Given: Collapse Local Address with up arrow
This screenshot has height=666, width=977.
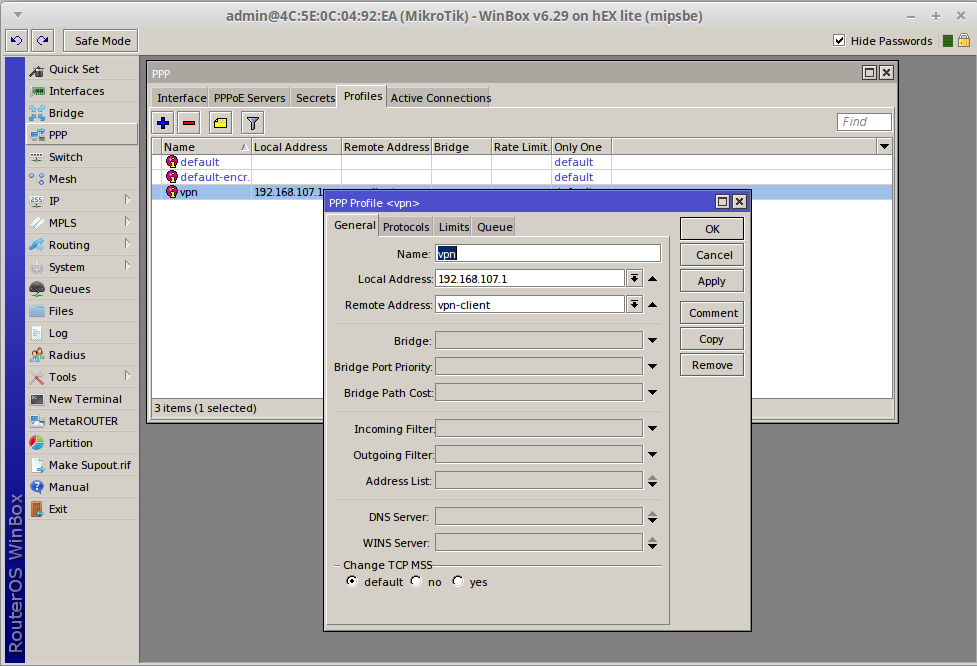Looking at the screenshot, I should [652, 278].
